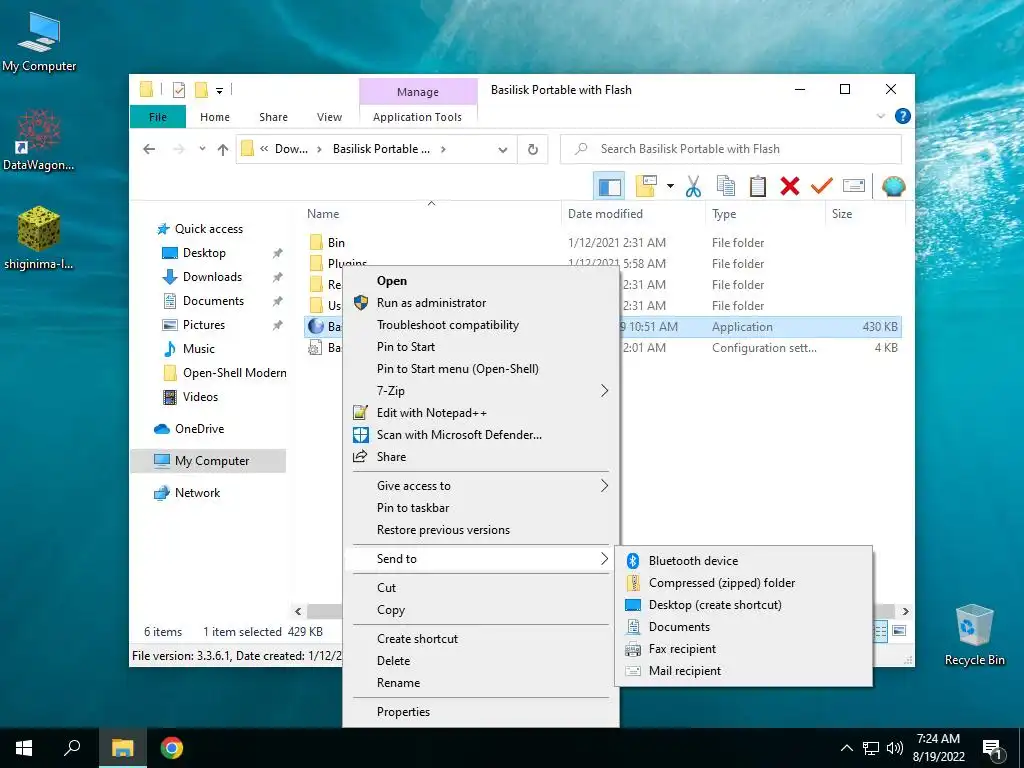This screenshot has height=768, width=1024.
Task: Open the Application Tools tab
Action: point(417,117)
